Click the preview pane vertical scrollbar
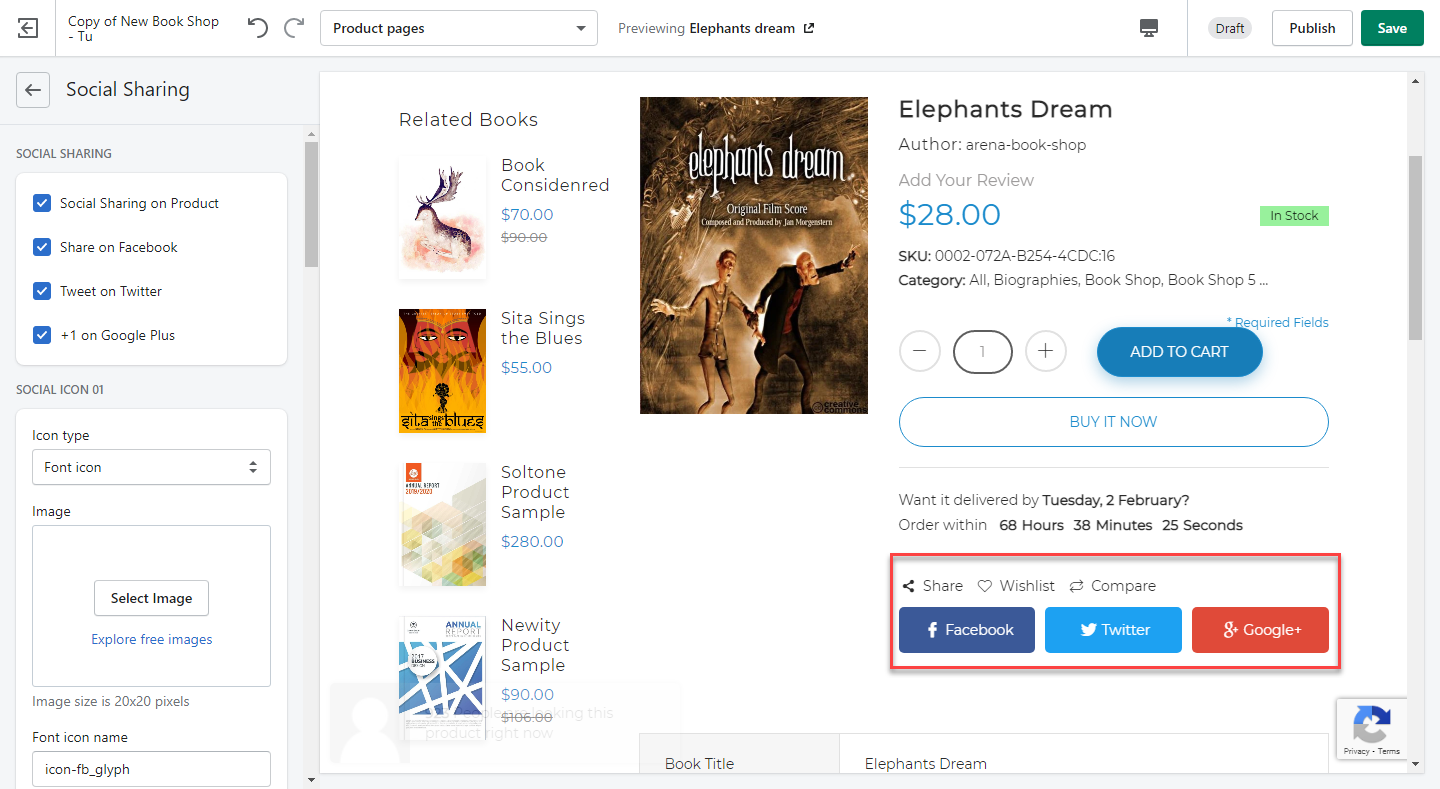Image resolution: width=1440 pixels, height=789 pixels. tap(1415, 248)
